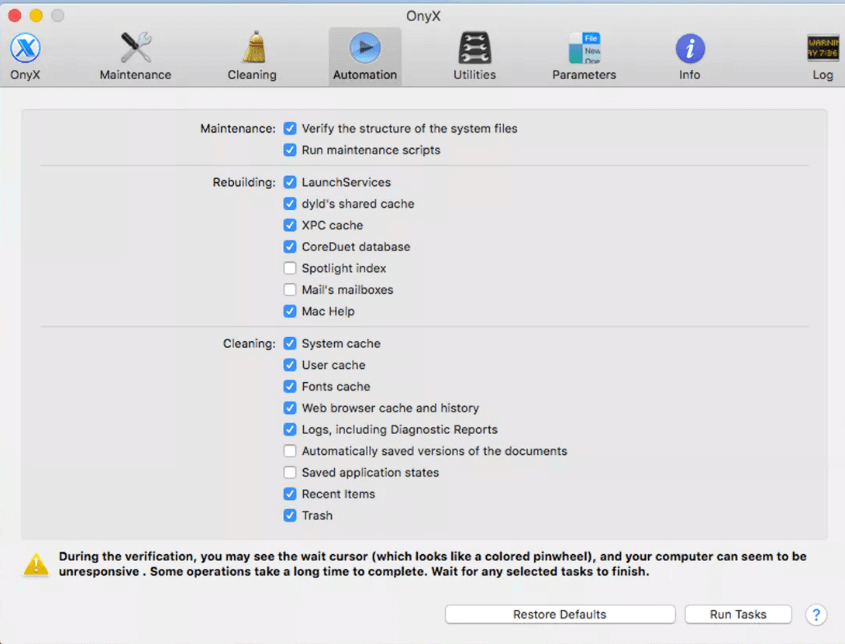Toggle dyld's shared cache checkbox
The image size is (845, 644).
click(290, 204)
